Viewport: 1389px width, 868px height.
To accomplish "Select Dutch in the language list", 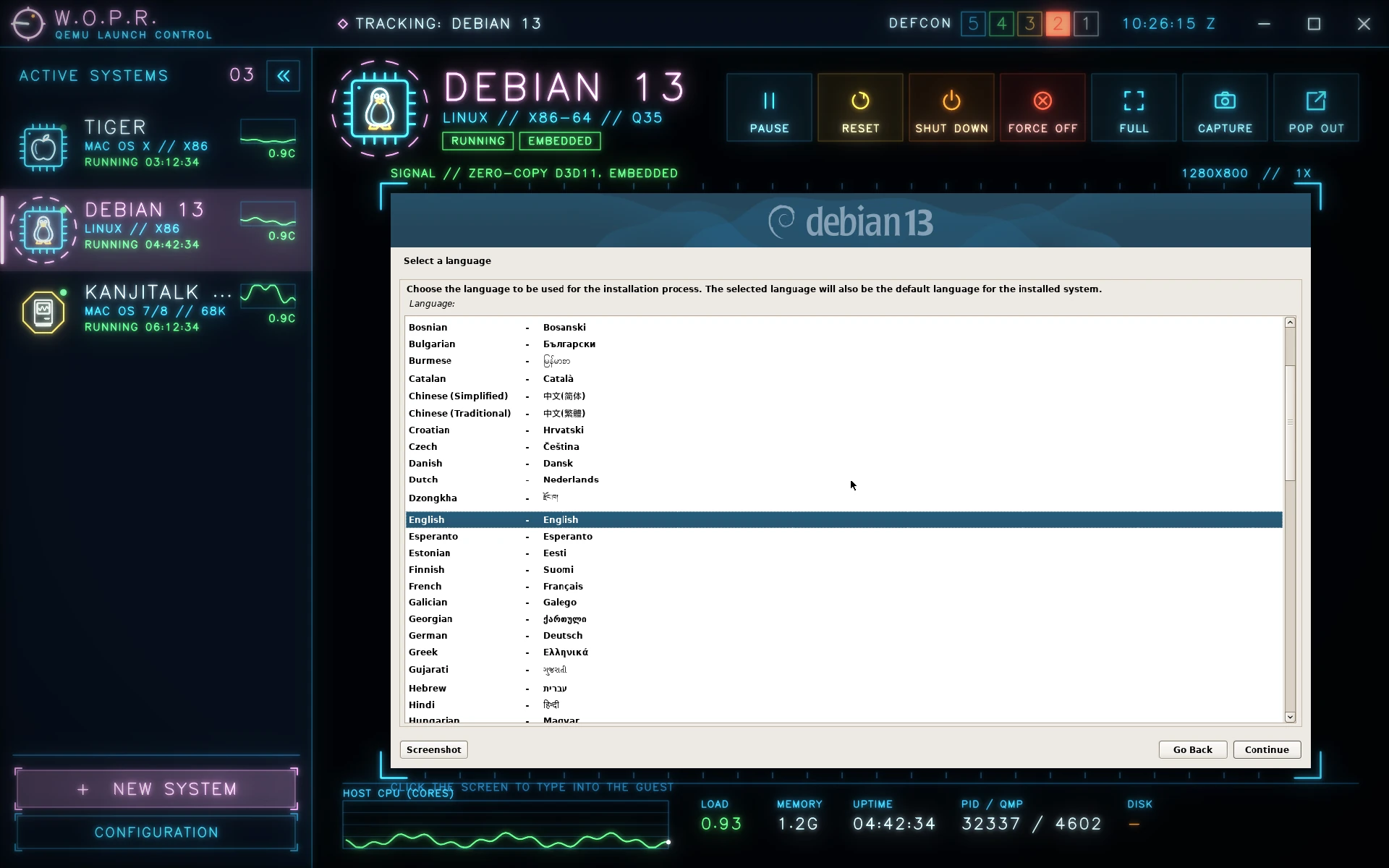I will point(844,480).
